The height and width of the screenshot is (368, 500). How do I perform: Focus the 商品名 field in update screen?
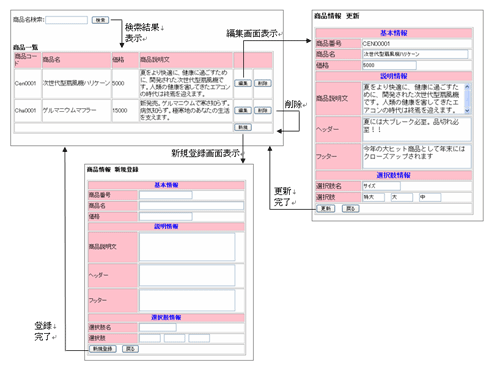tap(415, 54)
